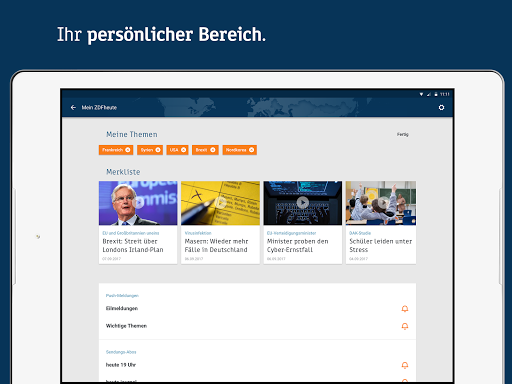
Task: Play the Brexit Irland-Plan video
Action: click(x=138, y=203)
